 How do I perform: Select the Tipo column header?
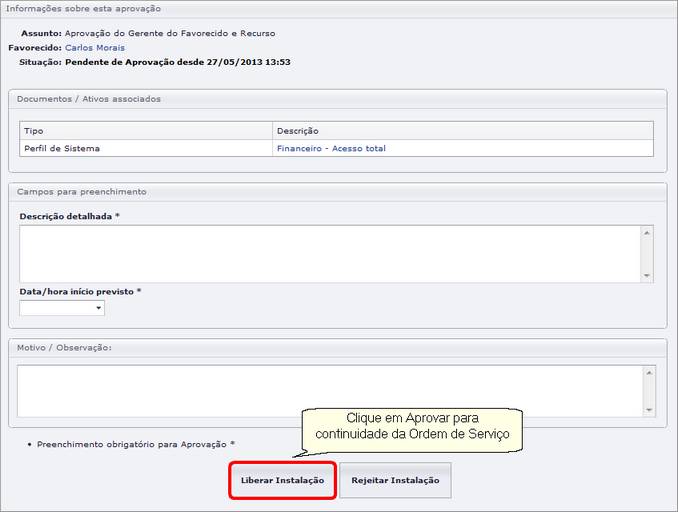click(x=34, y=131)
